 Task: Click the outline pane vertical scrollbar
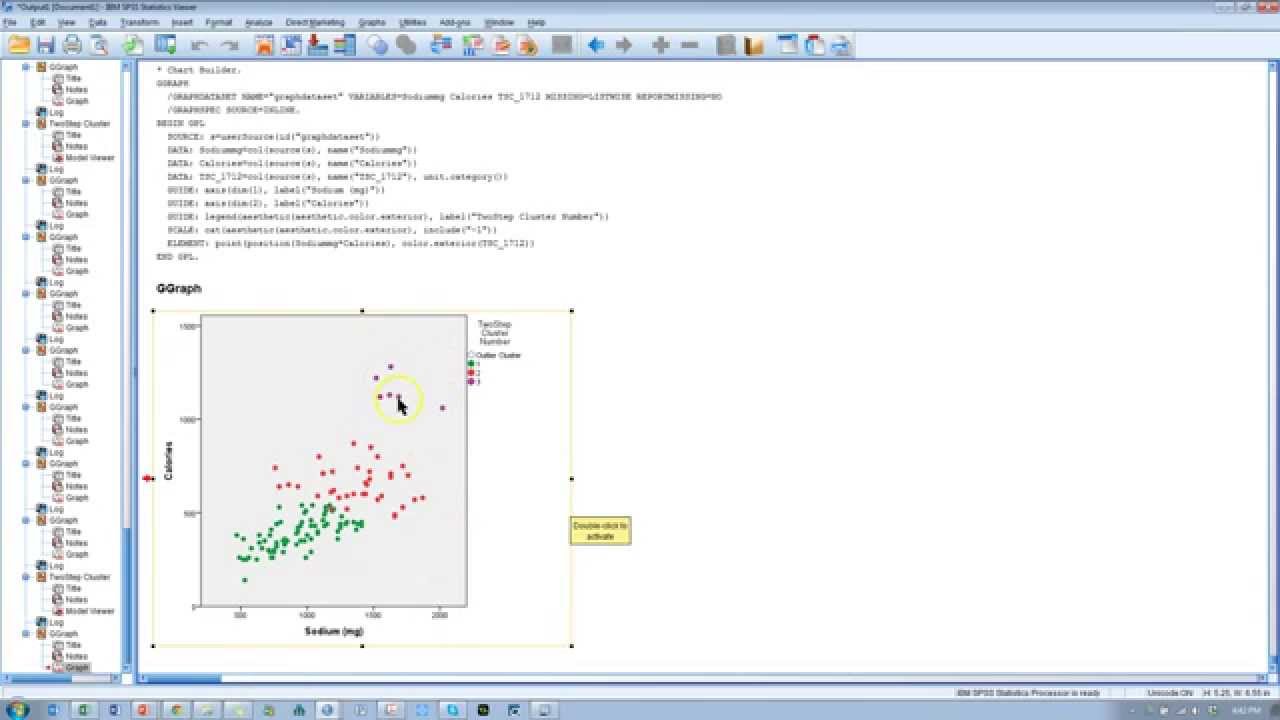pyautogui.click(x=127, y=368)
